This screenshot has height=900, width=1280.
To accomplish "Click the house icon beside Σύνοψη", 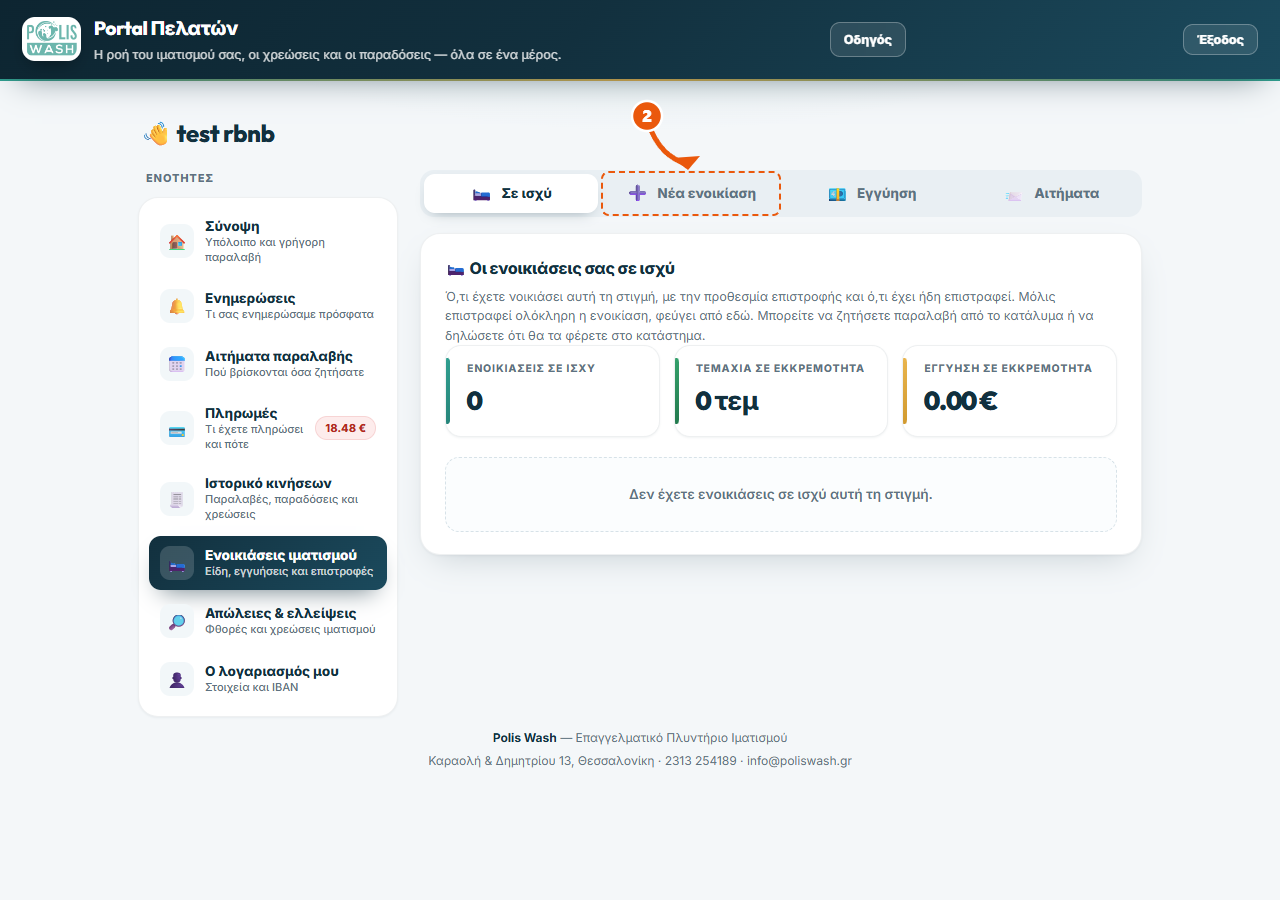I will (177, 242).
